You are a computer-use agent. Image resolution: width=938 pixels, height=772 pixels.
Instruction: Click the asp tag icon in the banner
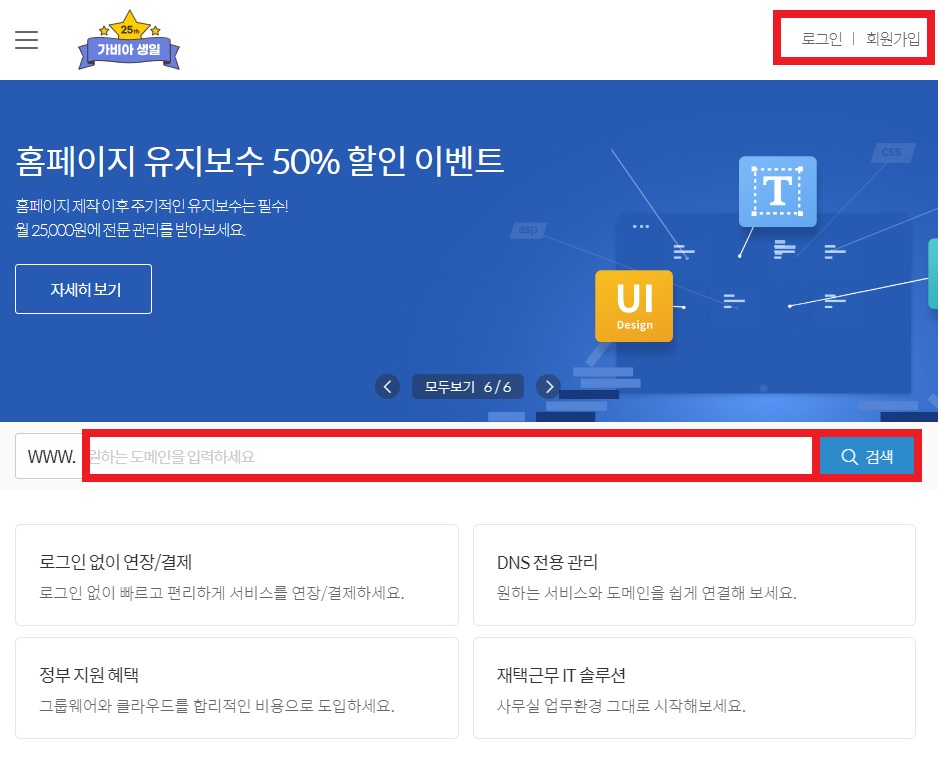click(x=530, y=229)
